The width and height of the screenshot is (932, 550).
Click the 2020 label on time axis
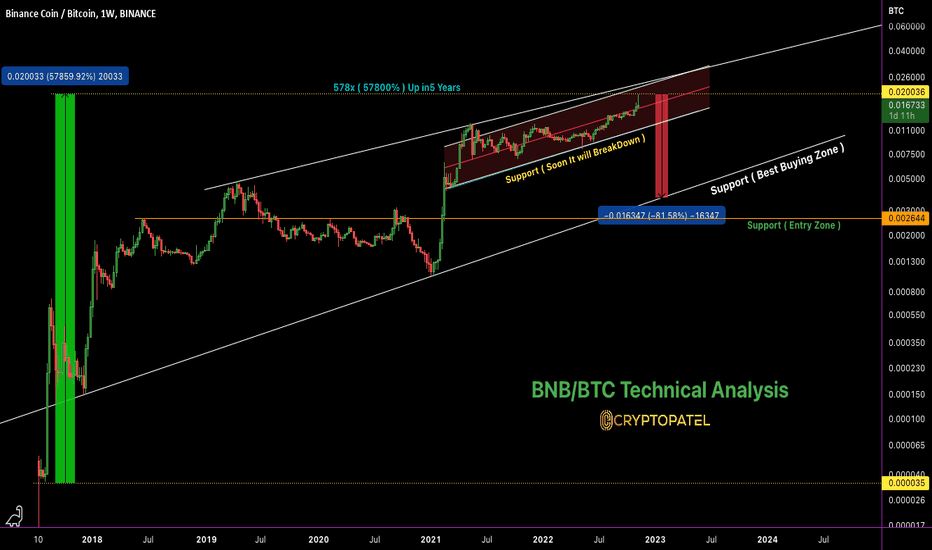click(x=319, y=539)
